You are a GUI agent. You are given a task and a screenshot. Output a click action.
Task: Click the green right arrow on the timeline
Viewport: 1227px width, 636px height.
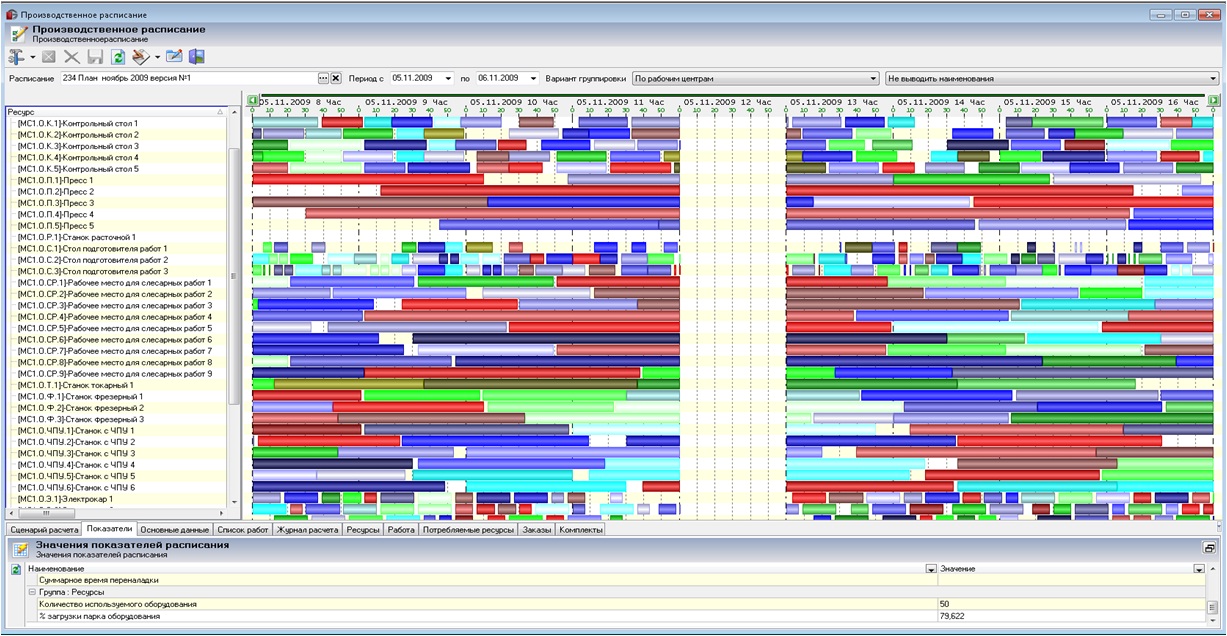(x=1213, y=101)
